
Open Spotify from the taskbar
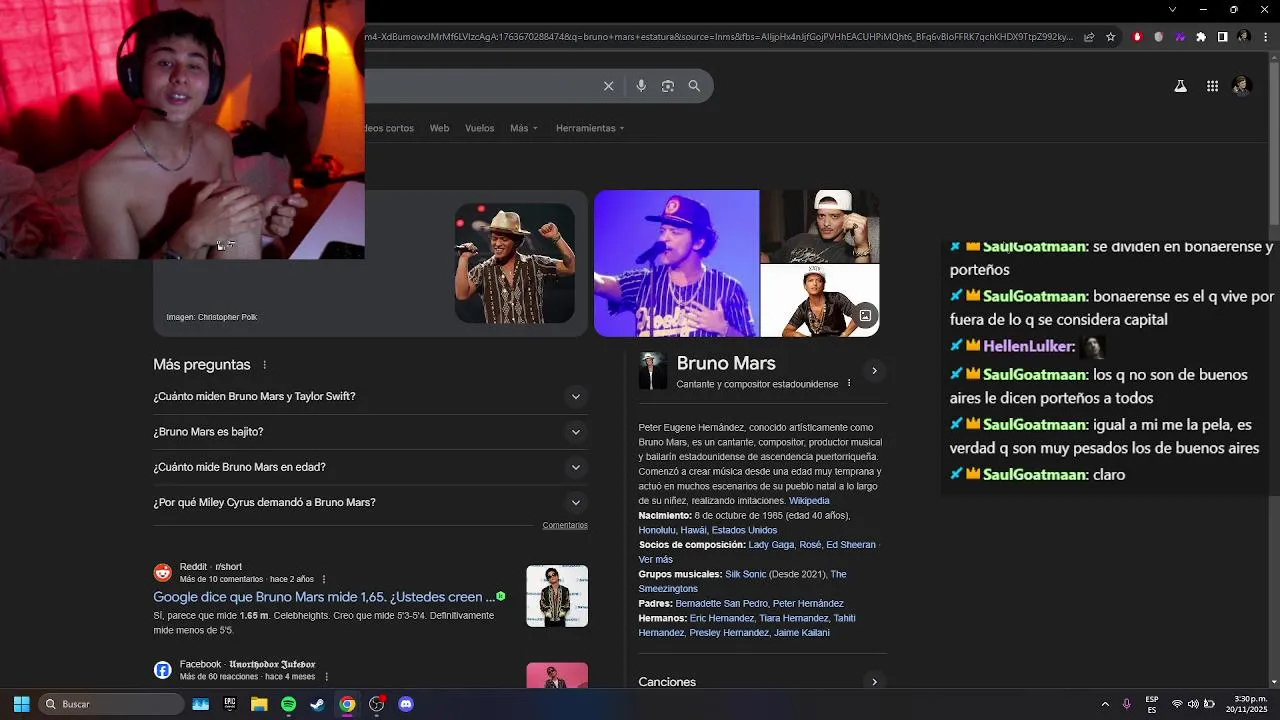(x=288, y=704)
